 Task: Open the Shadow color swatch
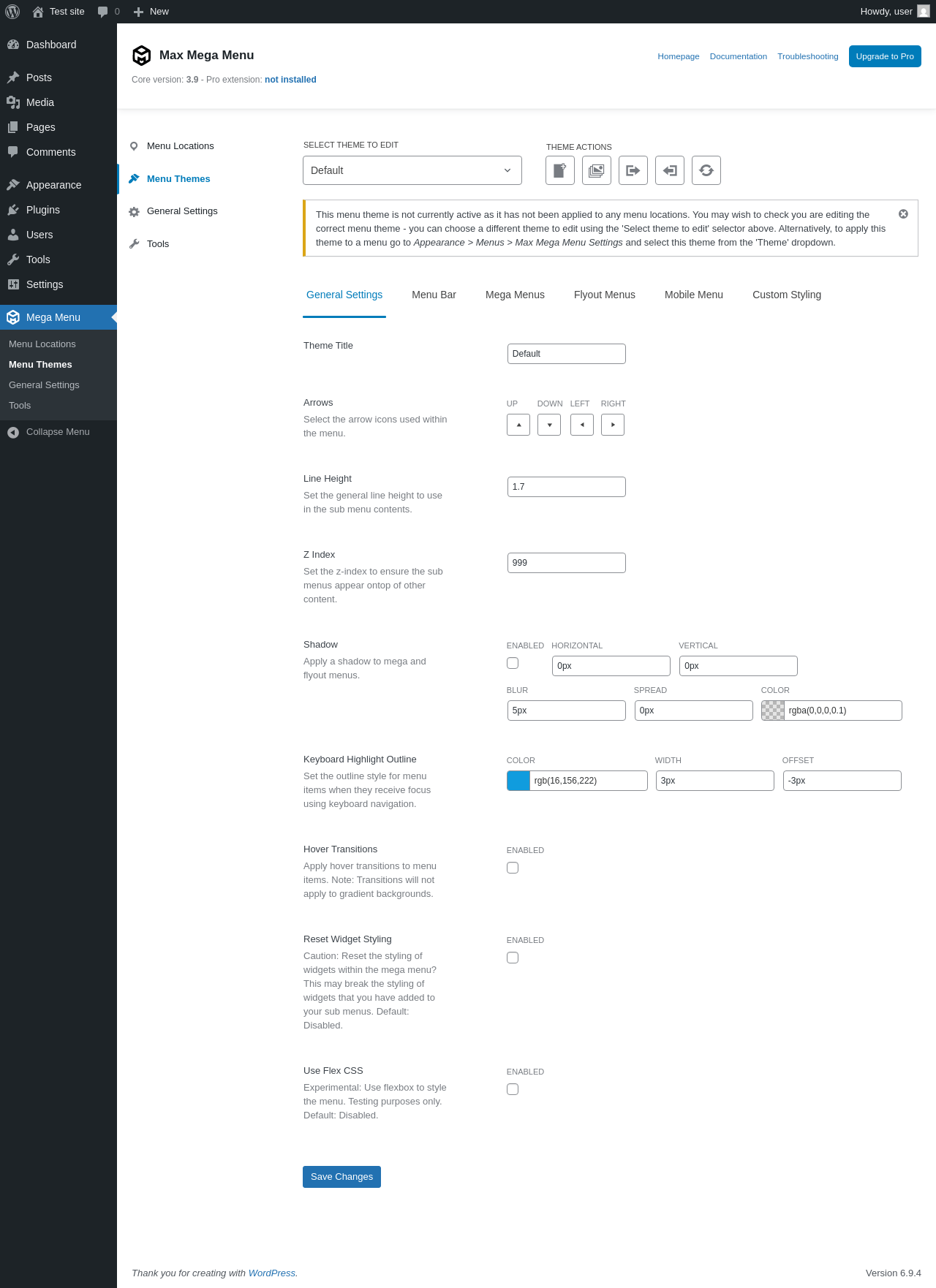773,711
